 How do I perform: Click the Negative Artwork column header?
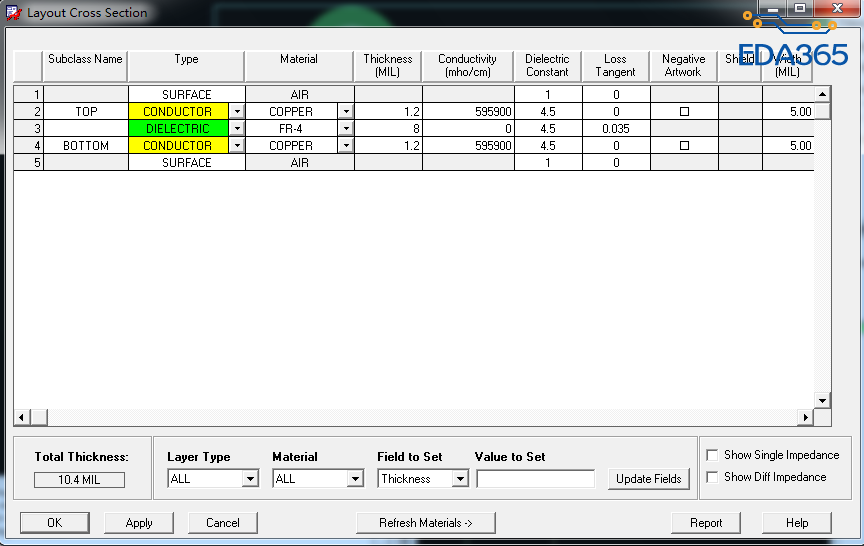(683, 66)
